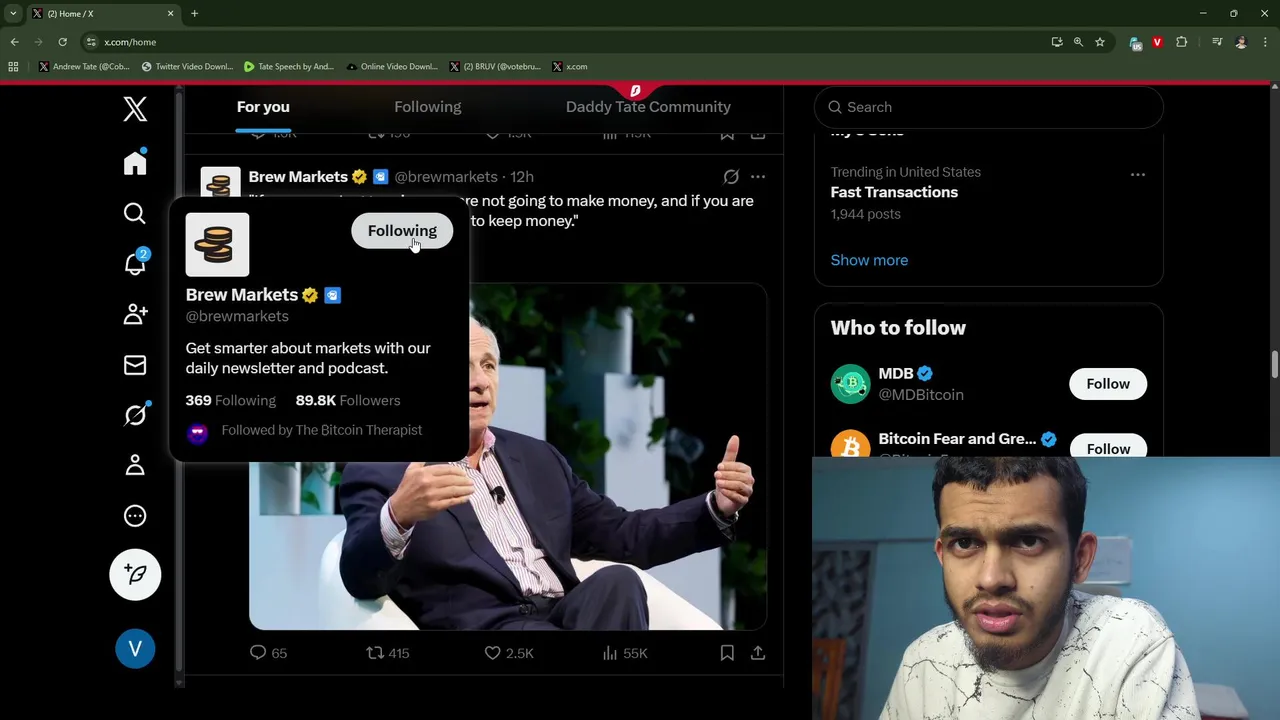The image size is (1280, 720).
Task: Open Chrome profile avatar icon
Action: coord(1241,42)
